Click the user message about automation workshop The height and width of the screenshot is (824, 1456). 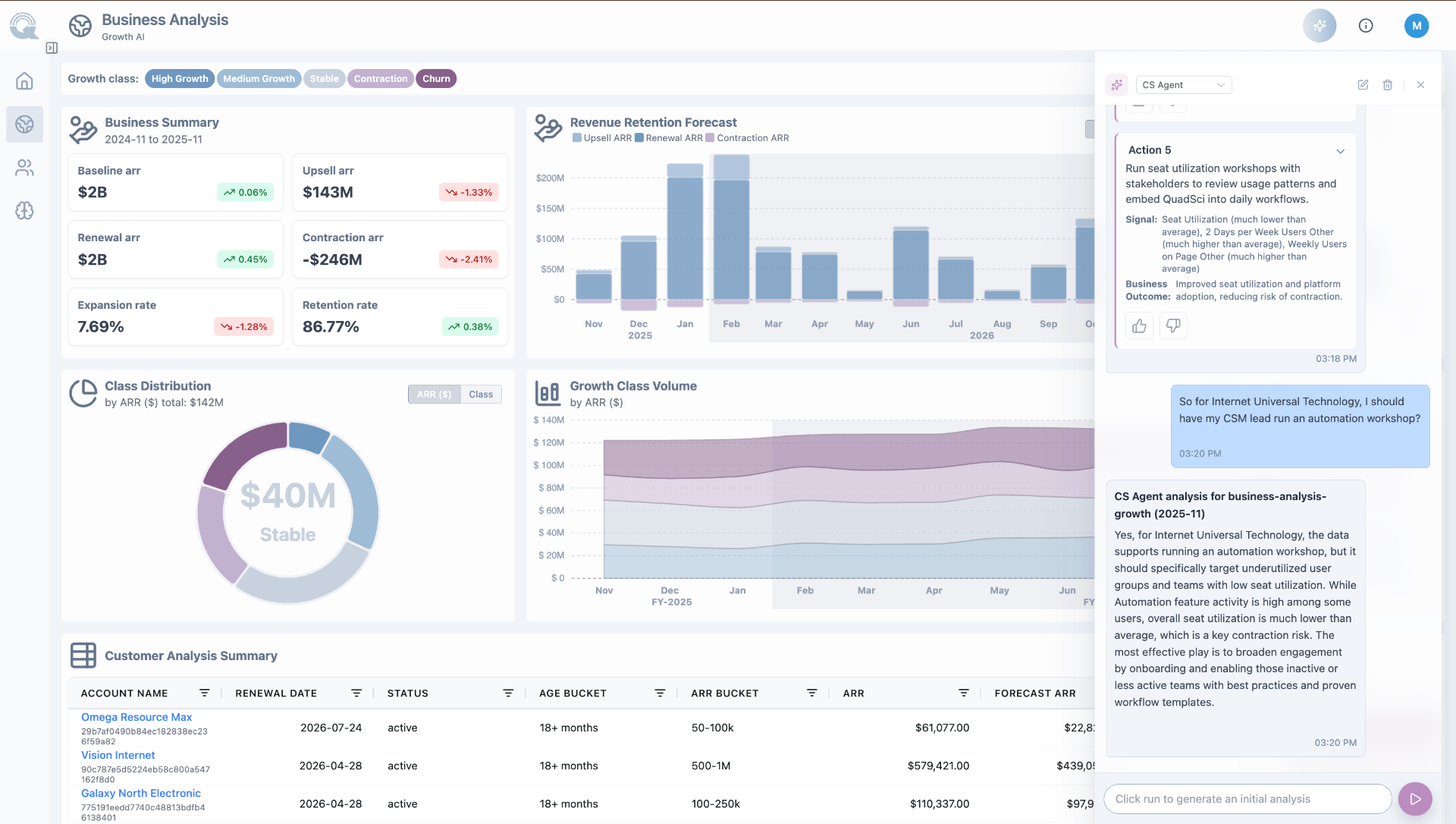tap(1300, 426)
